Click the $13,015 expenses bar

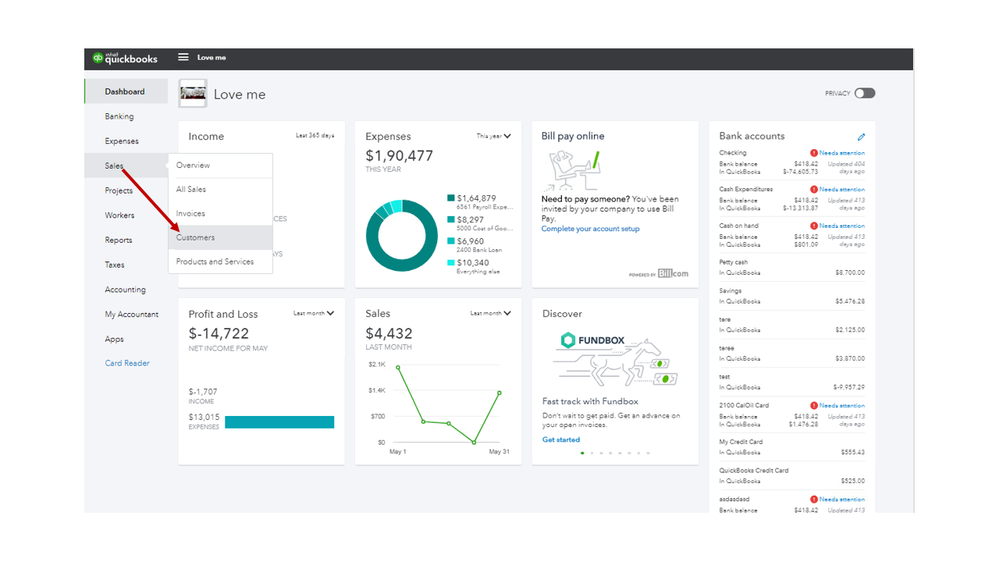click(x=279, y=422)
